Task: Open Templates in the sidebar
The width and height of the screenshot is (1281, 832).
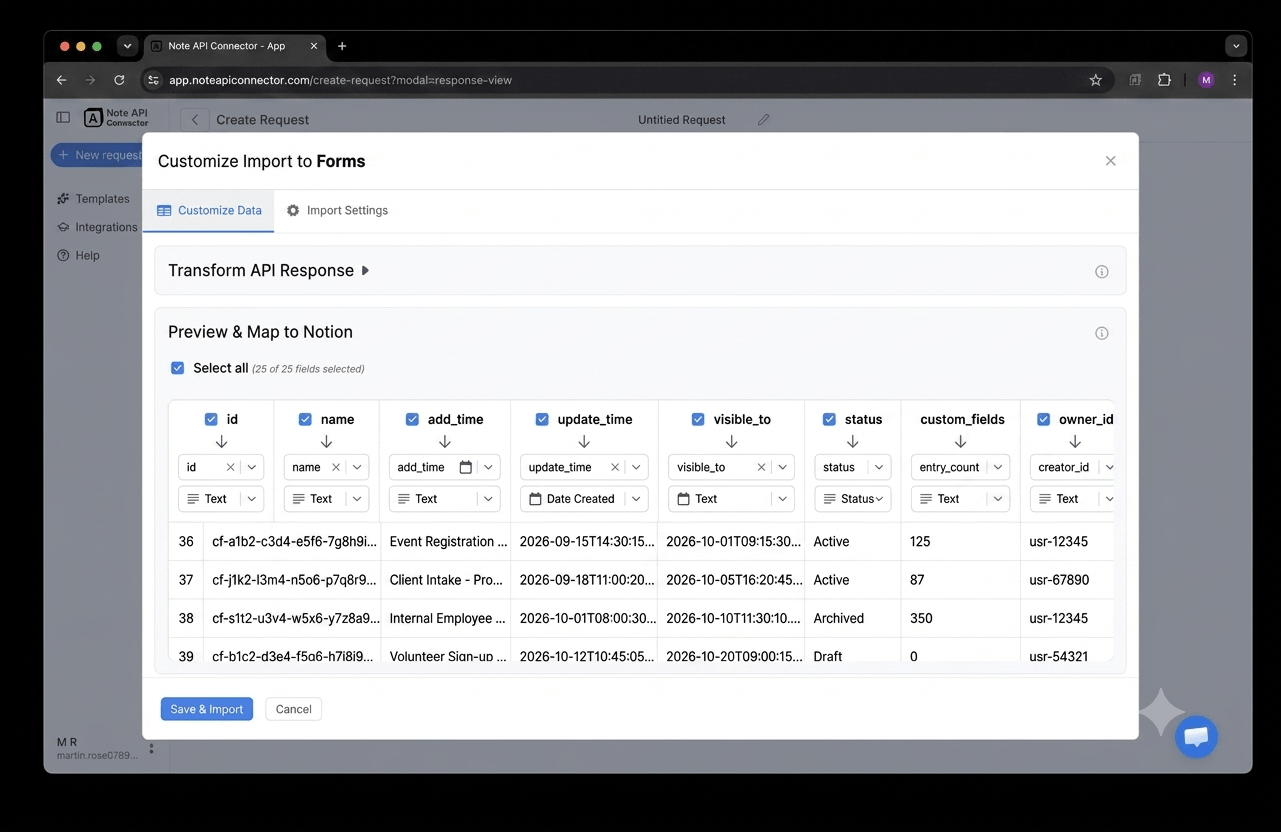Action: click(x=94, y=199)
